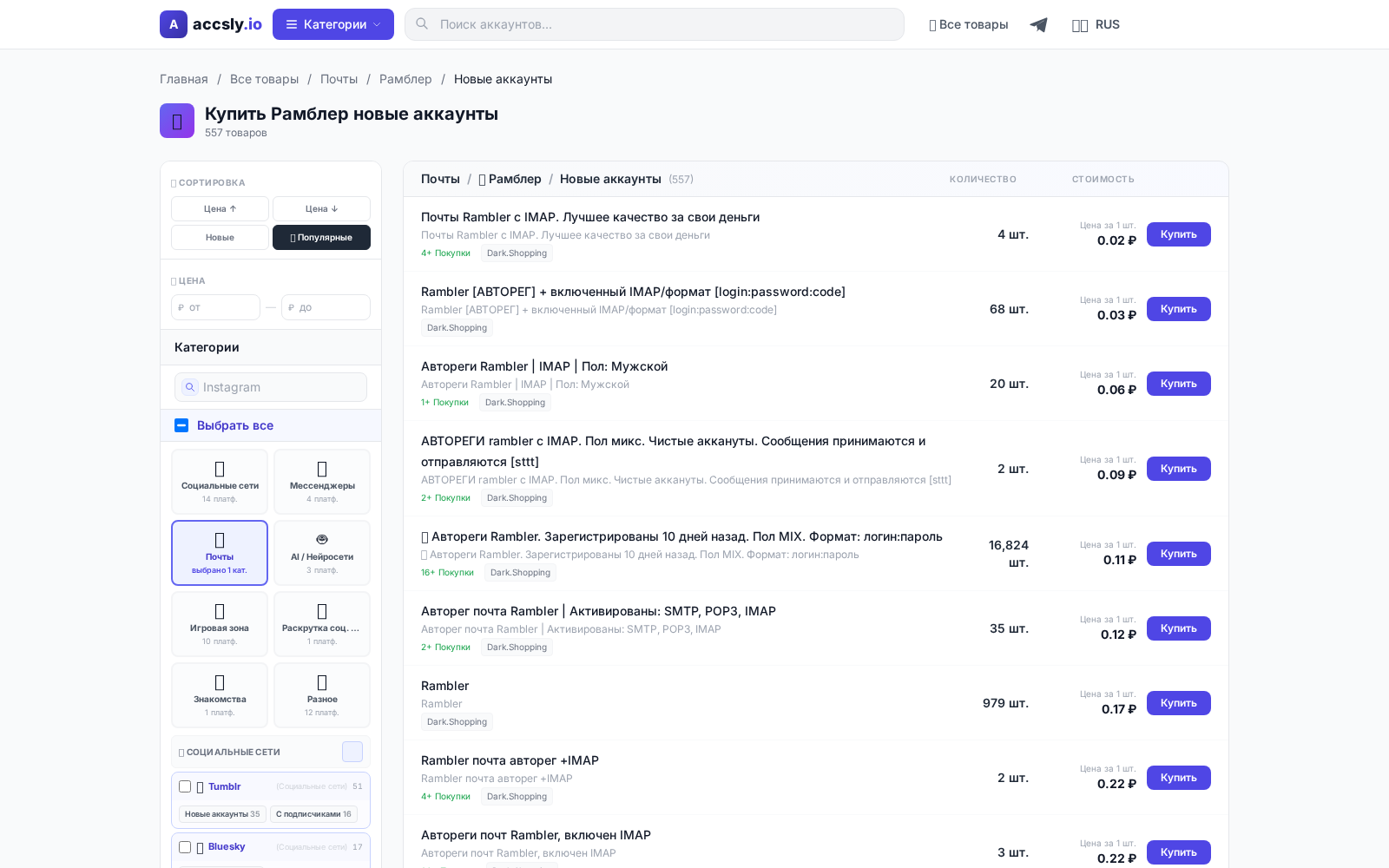The width and height of the screenshot is (1389, 868).
Task: Click '16+ Покупки' on the 0.11 ₽ item
Action: (447, 573)
